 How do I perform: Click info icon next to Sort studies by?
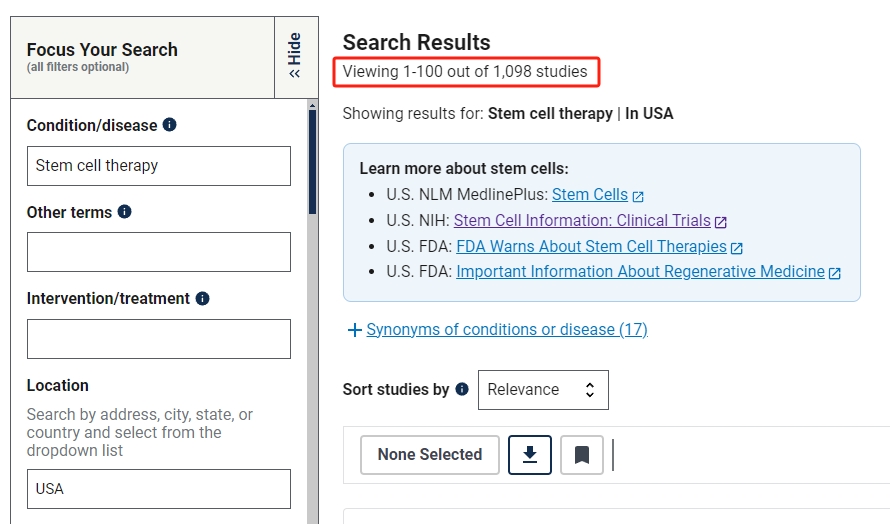(x=462, y=389)
